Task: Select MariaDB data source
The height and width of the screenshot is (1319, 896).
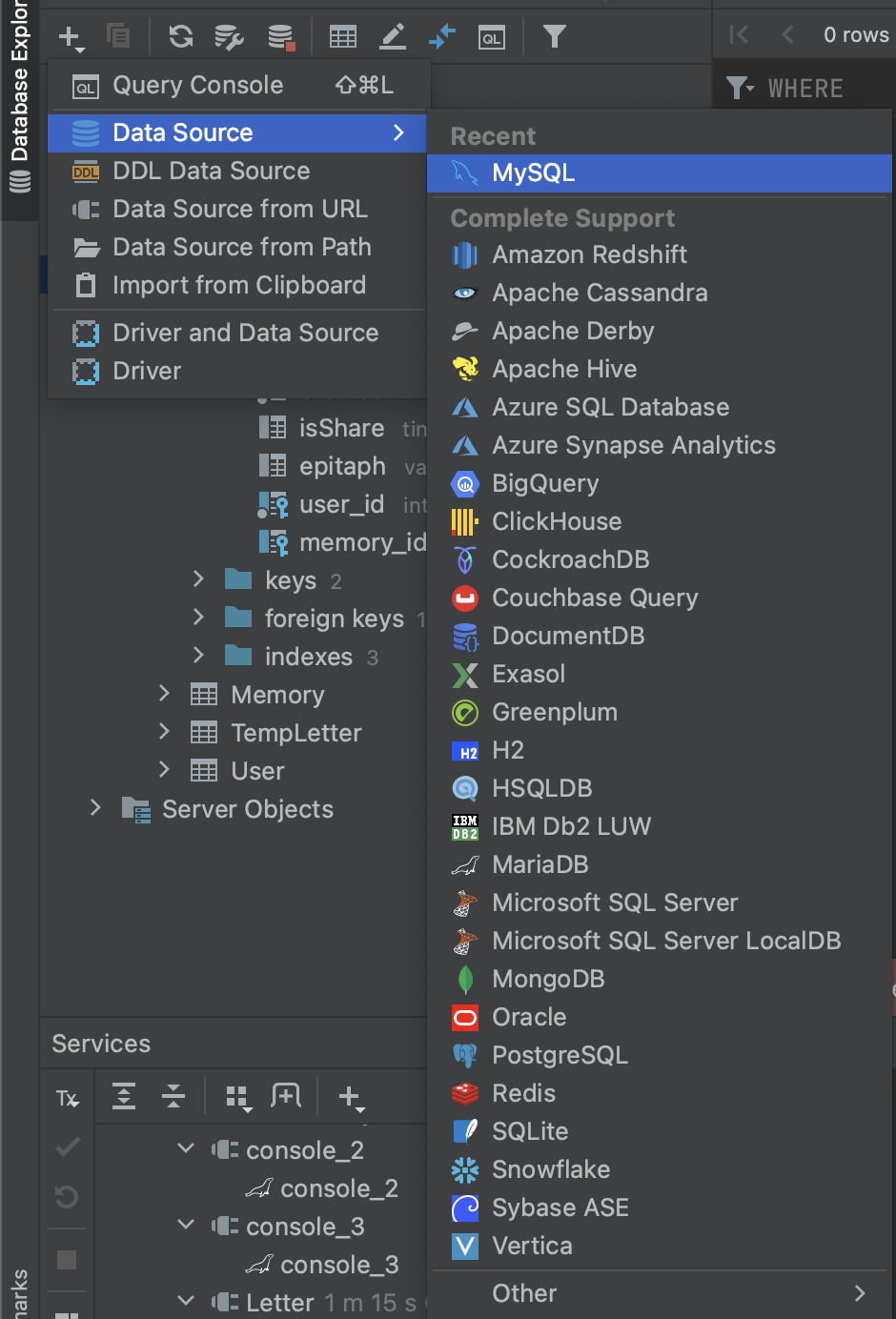Action: pyautogui.click(x=660, y=864)
